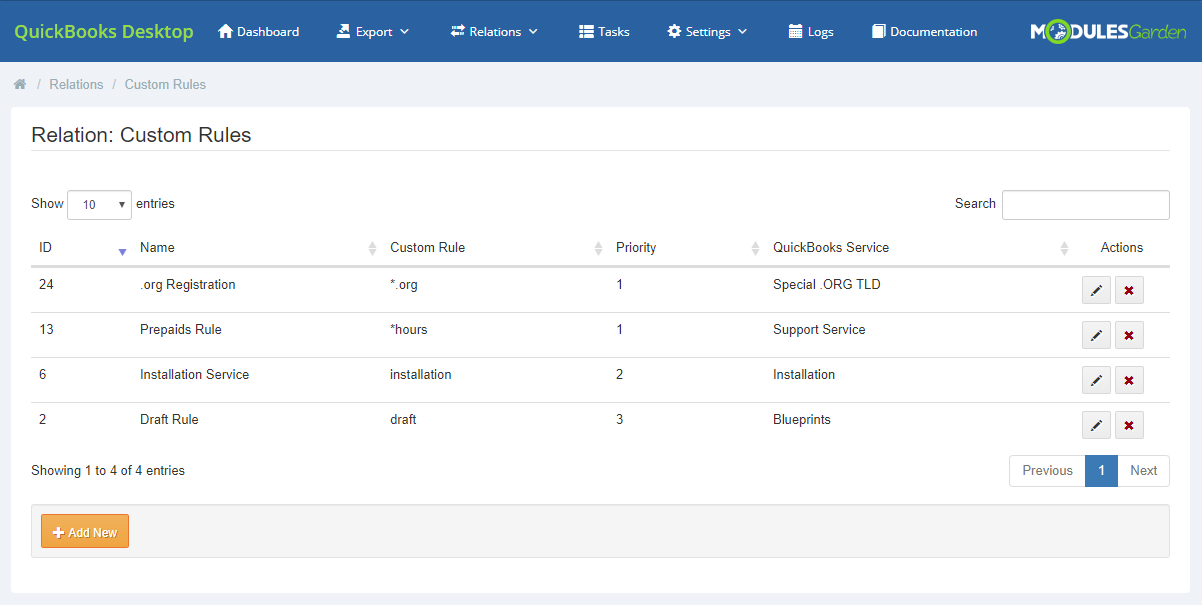1202x605 pixels.
Task: Click ID cell '24'
Action: [x=46, y=285]
